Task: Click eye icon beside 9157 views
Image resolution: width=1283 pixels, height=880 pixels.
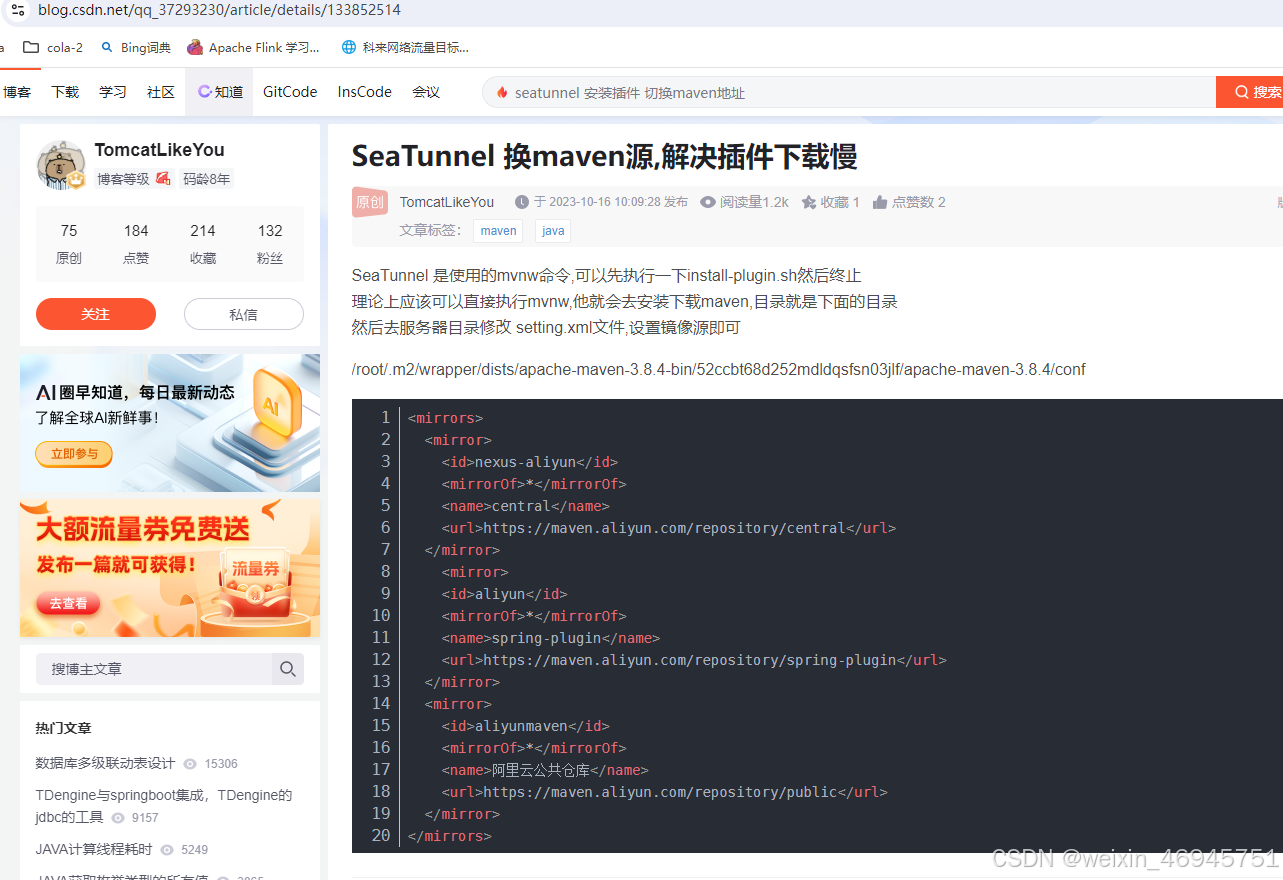Action: 118,818
